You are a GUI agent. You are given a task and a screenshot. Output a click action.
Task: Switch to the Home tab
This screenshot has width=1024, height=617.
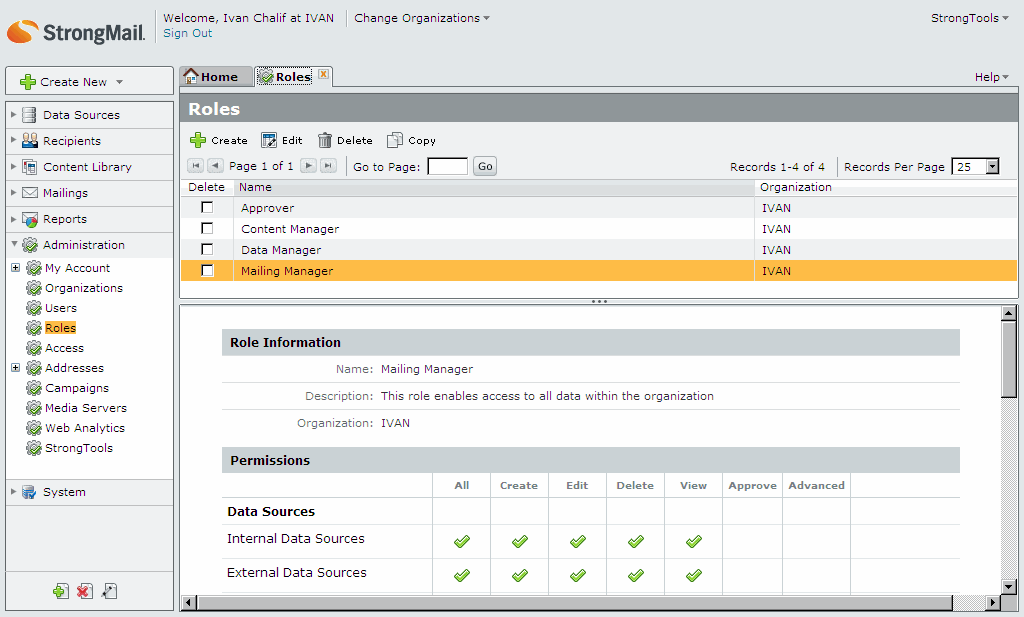tap(216, 76)
